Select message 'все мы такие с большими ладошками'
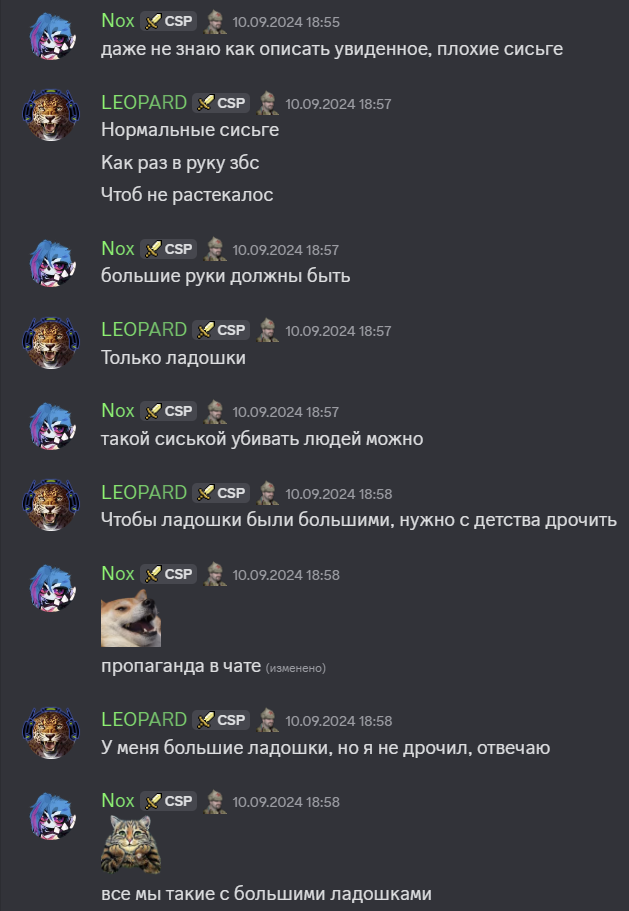The width and height of the screenshot is (629, 911). pos(266,894)
